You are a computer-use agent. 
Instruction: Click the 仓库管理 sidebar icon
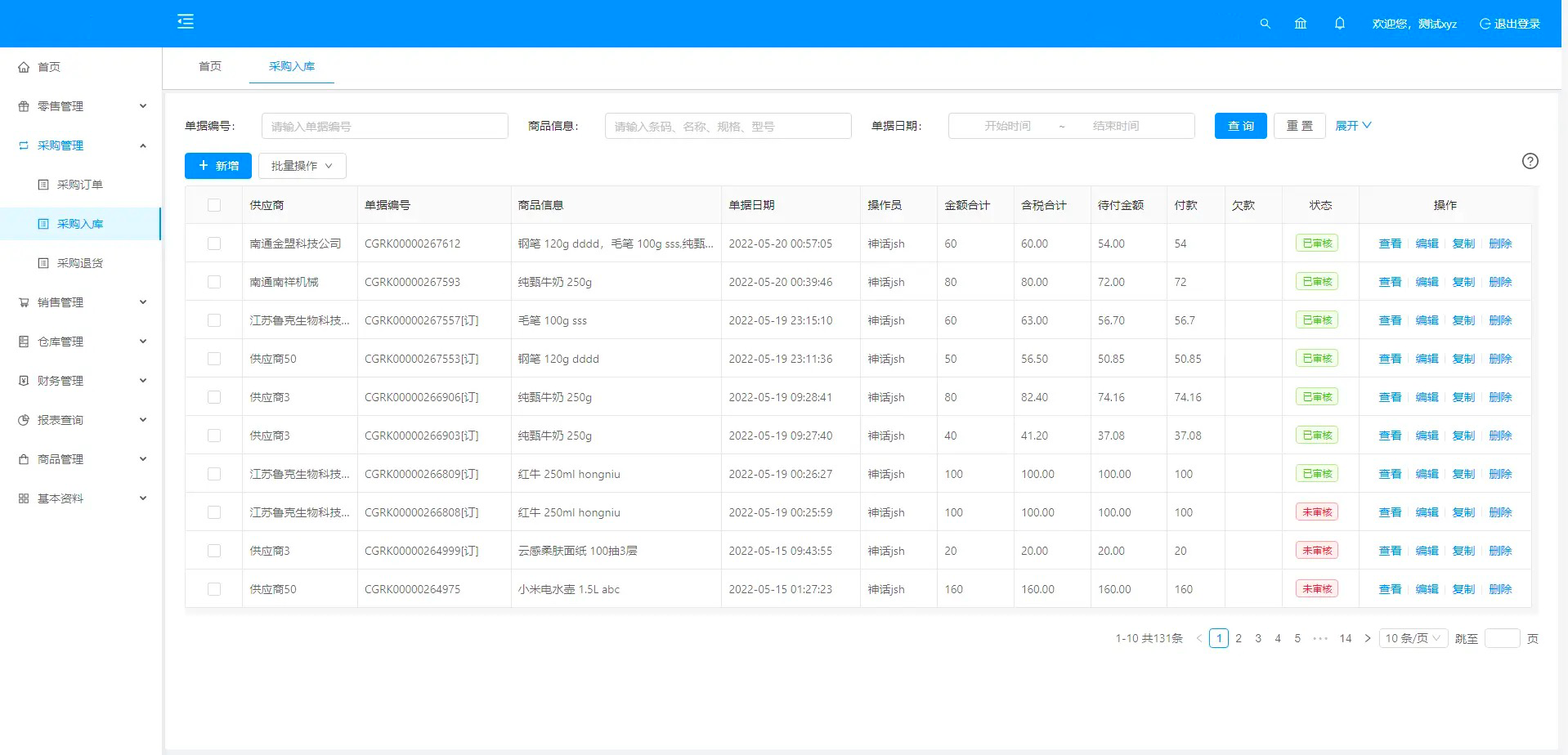24,342
